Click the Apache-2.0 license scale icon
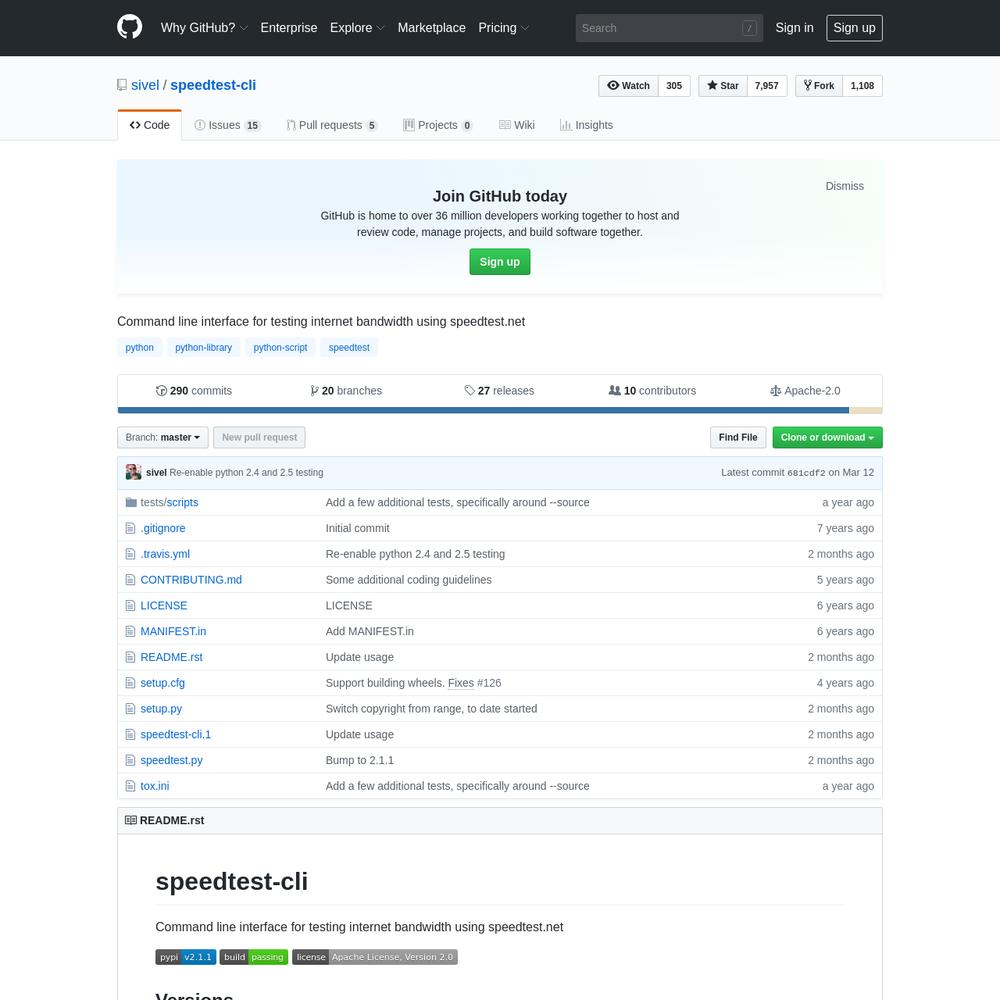 pyautogui.click(x=776, y=390)
